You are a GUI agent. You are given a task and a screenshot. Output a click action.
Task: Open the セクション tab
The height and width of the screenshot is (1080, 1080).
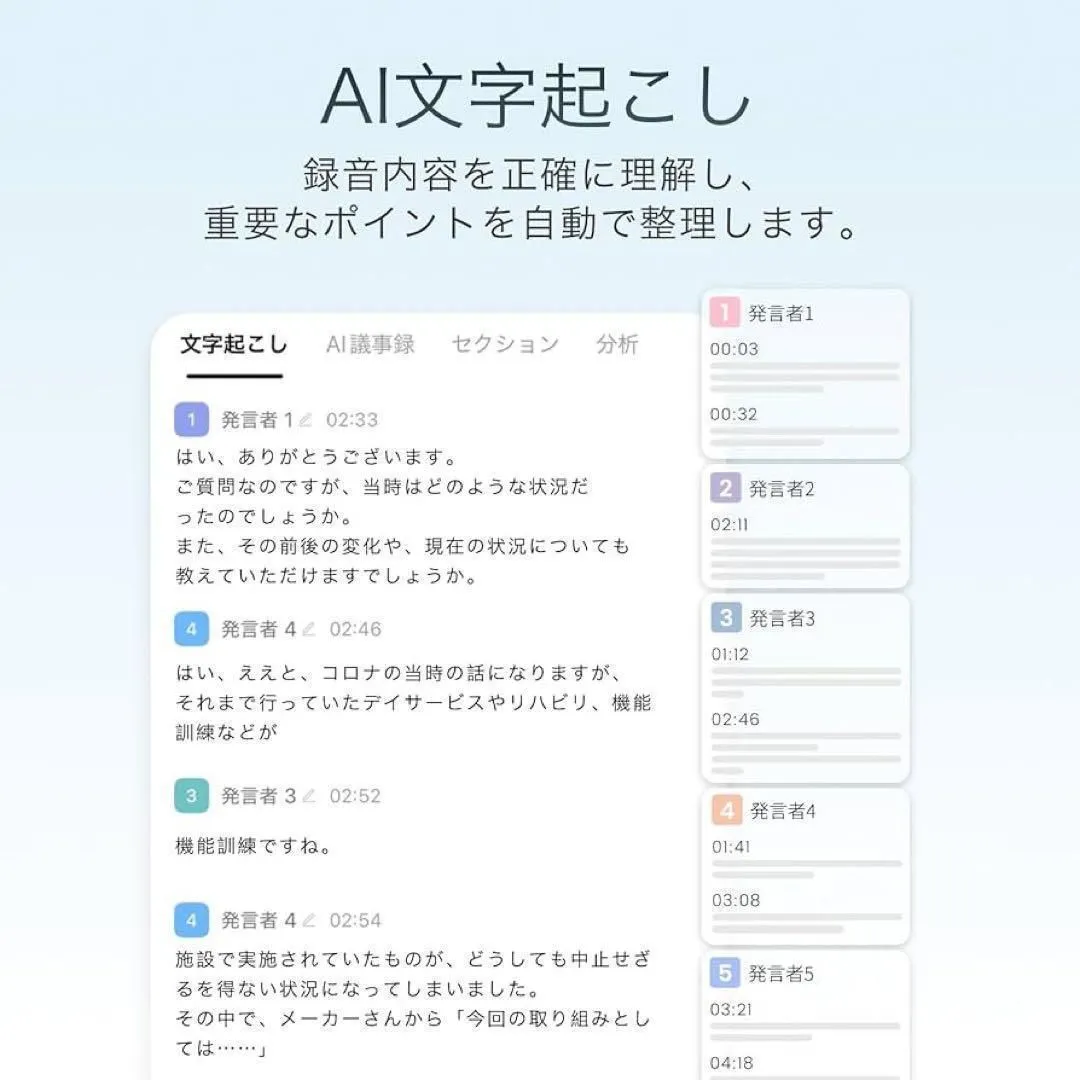coord(505,344)
